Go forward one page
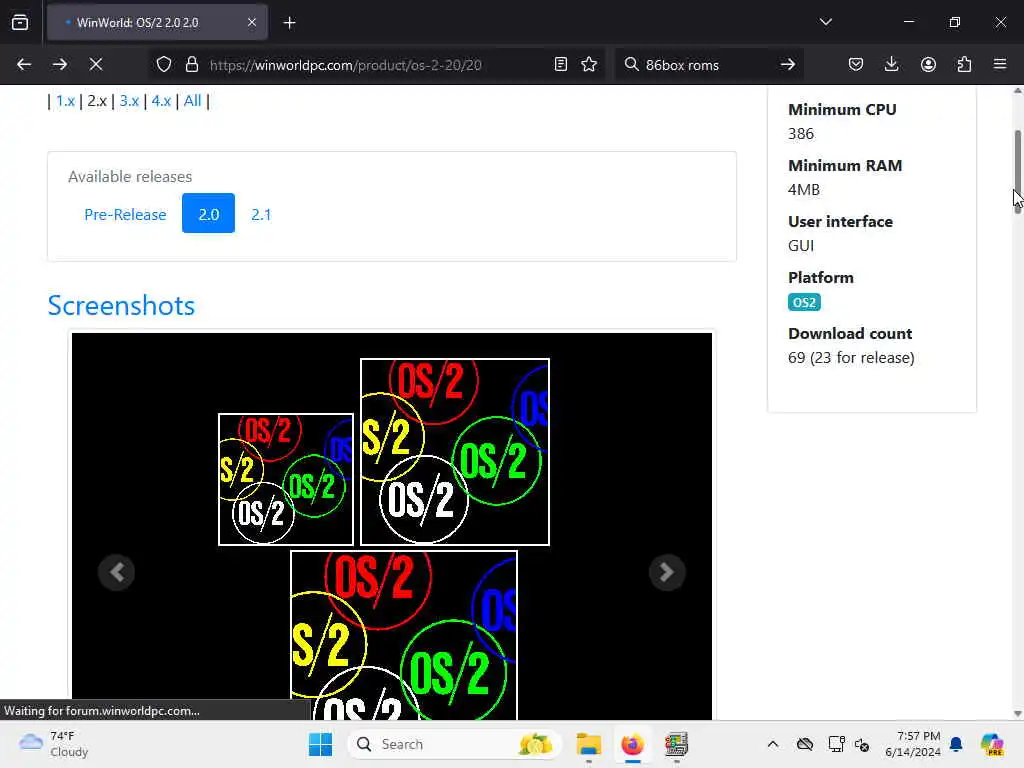1024x768 pixels. point(60,64)
